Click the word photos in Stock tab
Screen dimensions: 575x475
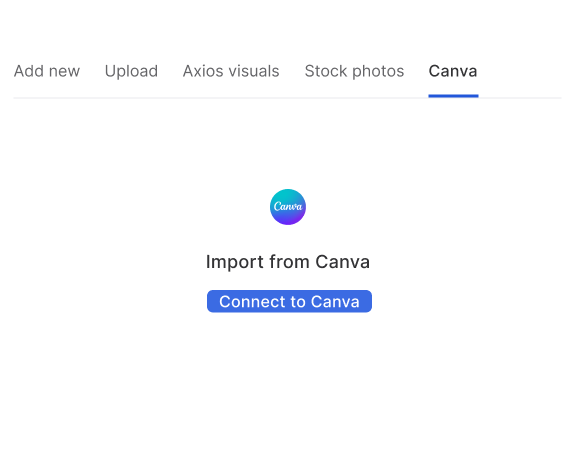click(378, 72)
